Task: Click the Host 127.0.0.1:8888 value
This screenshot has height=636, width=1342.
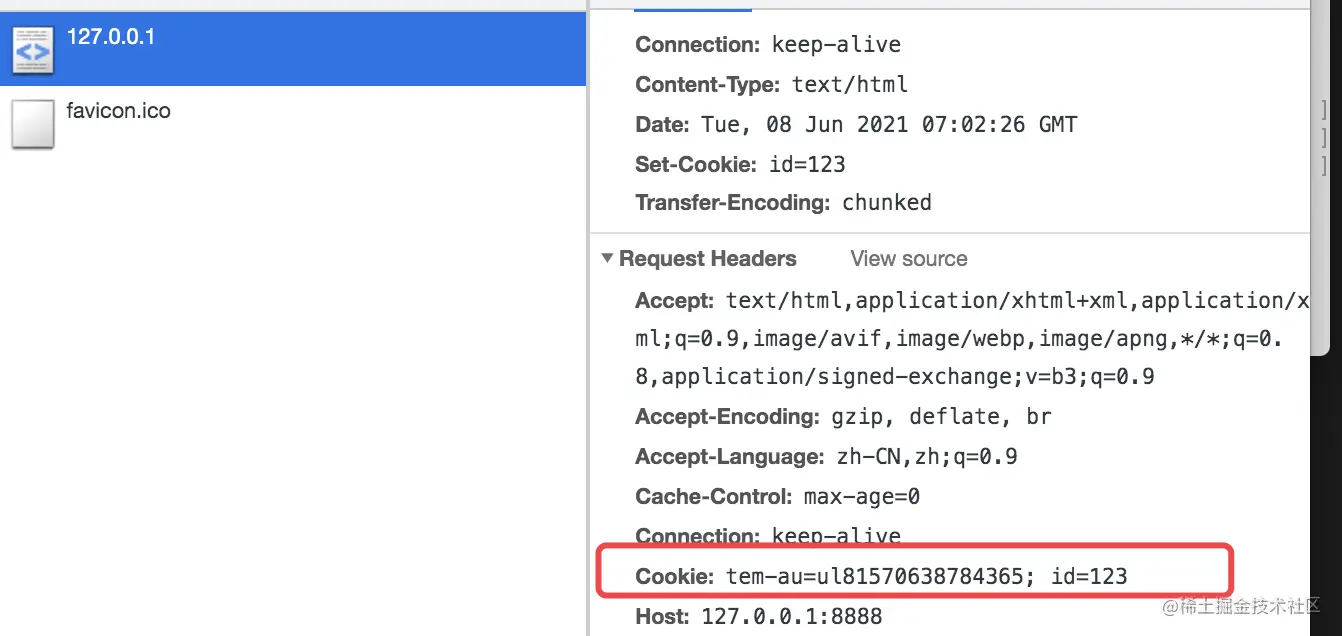Action: [792, 616]
